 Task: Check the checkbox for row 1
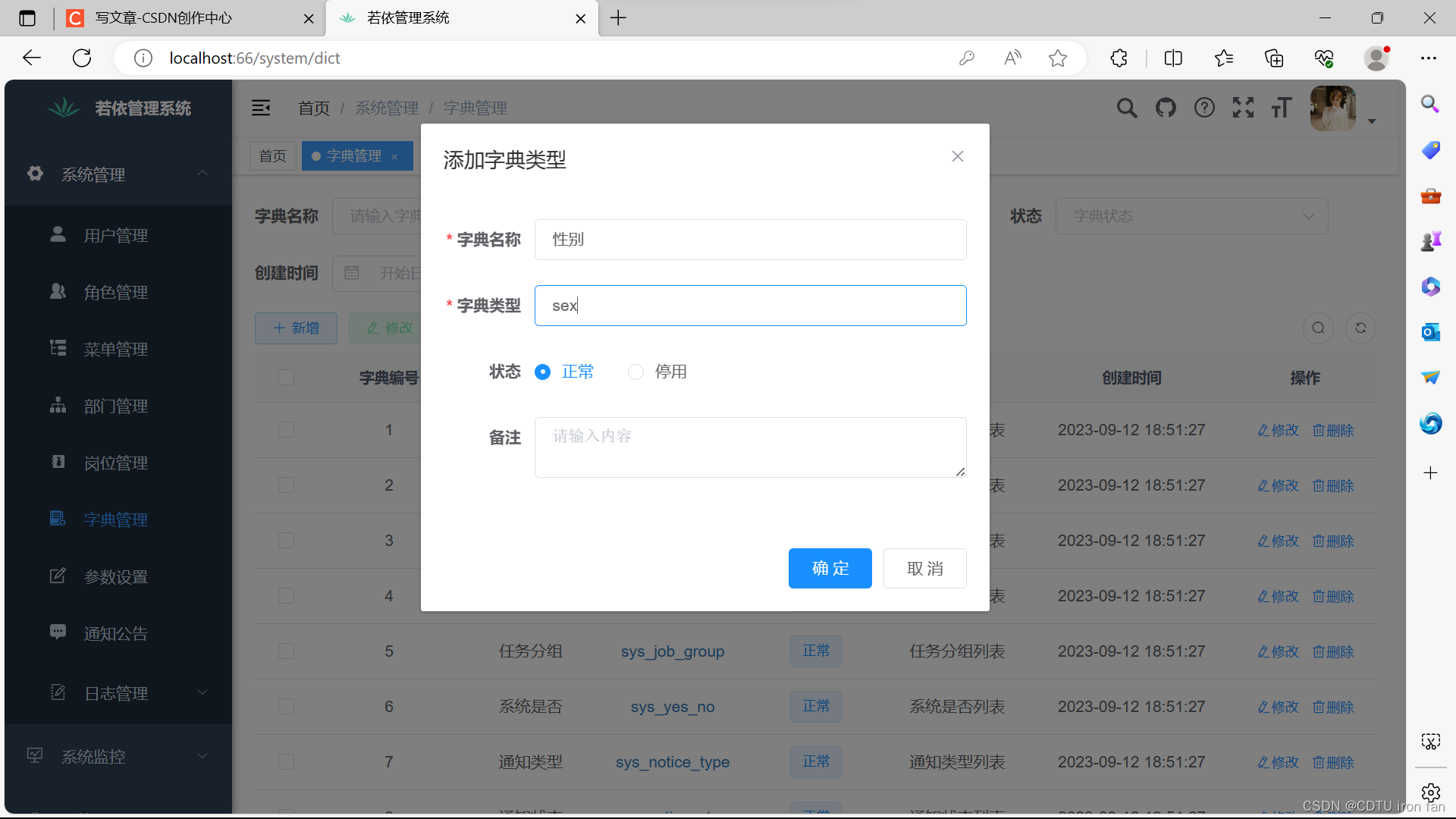pos(286,429)
